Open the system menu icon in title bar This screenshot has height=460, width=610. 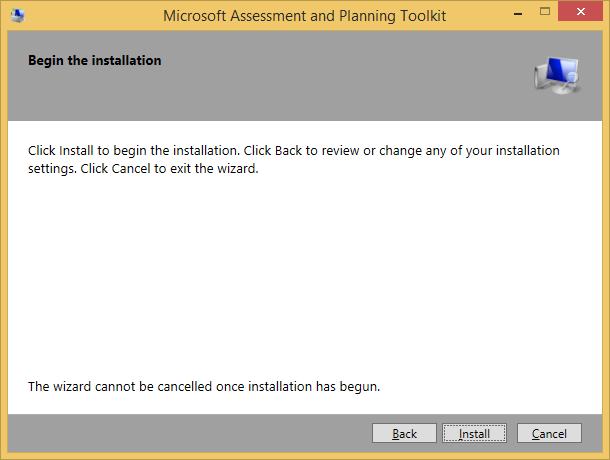19,15
